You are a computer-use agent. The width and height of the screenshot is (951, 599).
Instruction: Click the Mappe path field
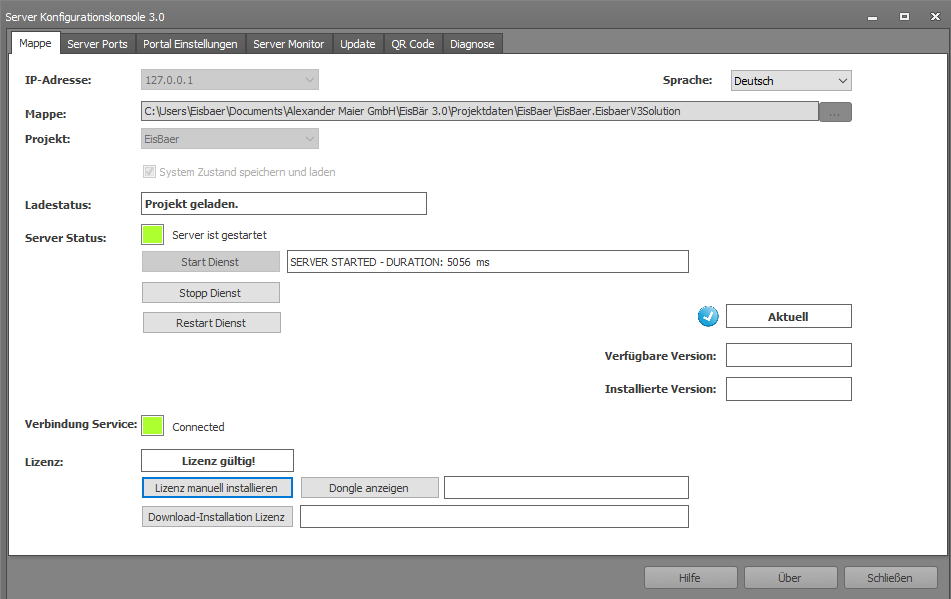[x=480, y=111]
